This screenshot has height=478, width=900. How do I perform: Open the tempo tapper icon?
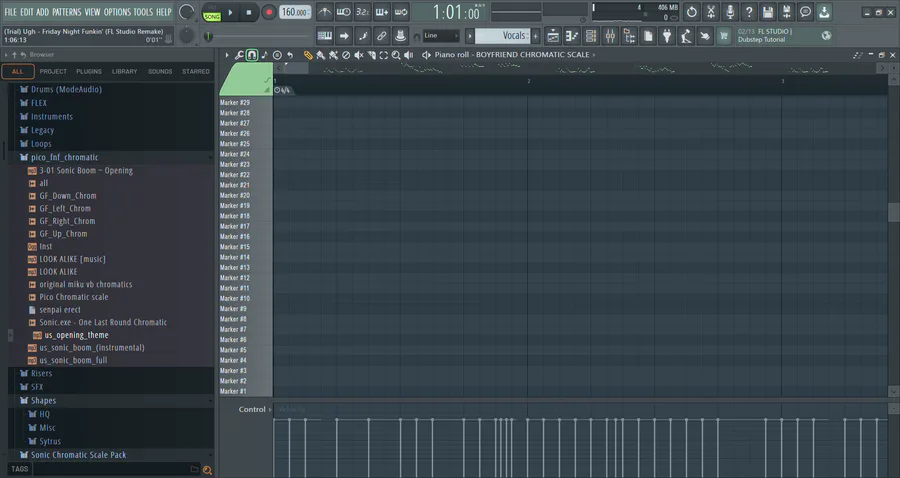tap(686, 36)
